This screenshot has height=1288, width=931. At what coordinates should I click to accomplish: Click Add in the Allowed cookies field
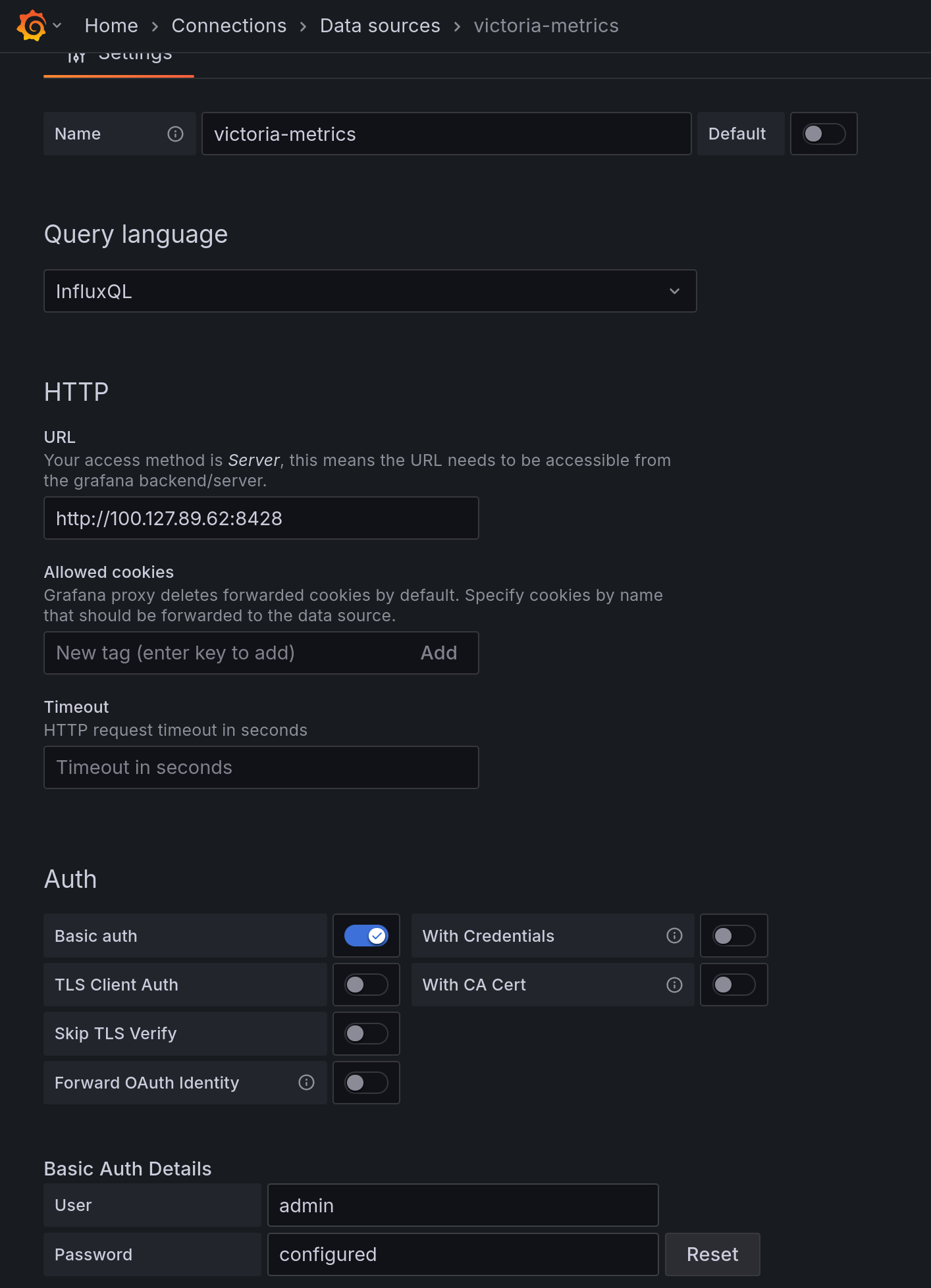coord(439,653)
